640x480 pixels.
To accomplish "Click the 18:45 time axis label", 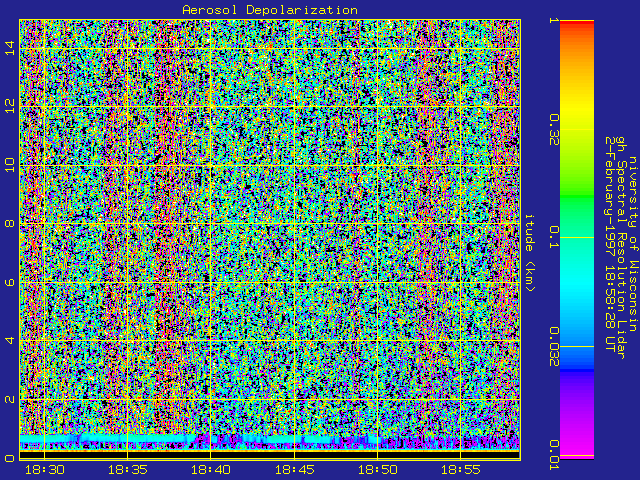I will [x=294, y=469].
